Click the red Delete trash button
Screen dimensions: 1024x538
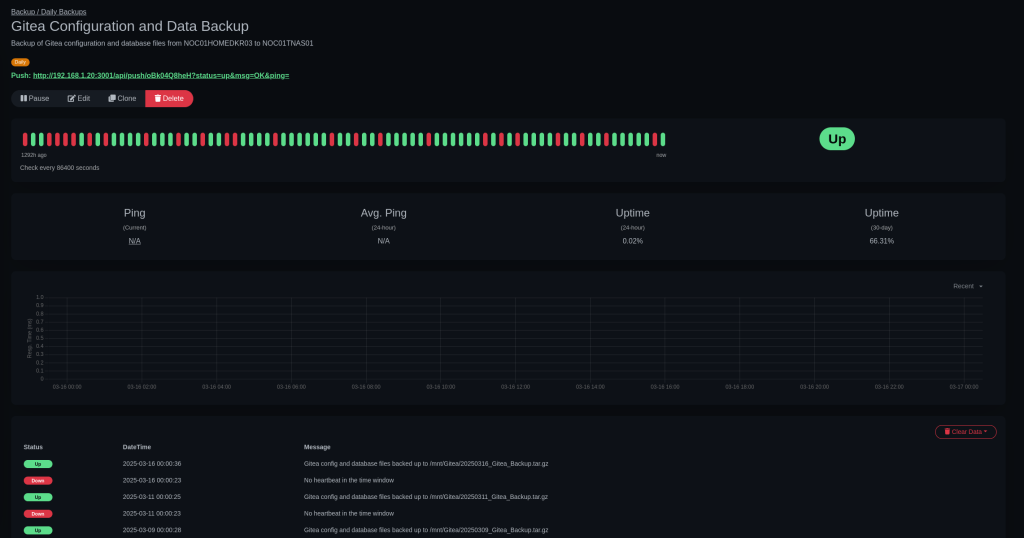tap(169, 98)
